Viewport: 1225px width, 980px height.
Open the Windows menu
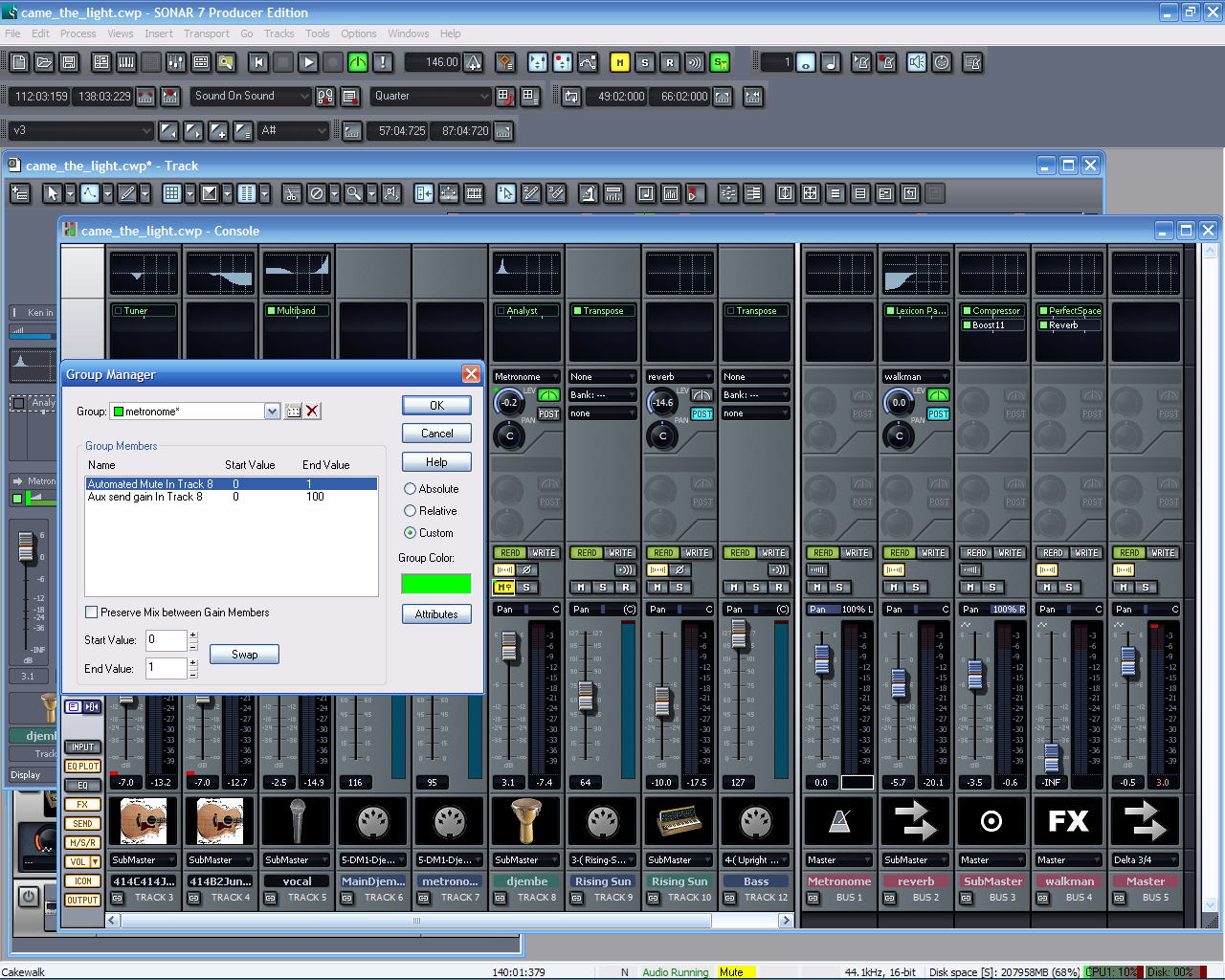coord(409,33)
